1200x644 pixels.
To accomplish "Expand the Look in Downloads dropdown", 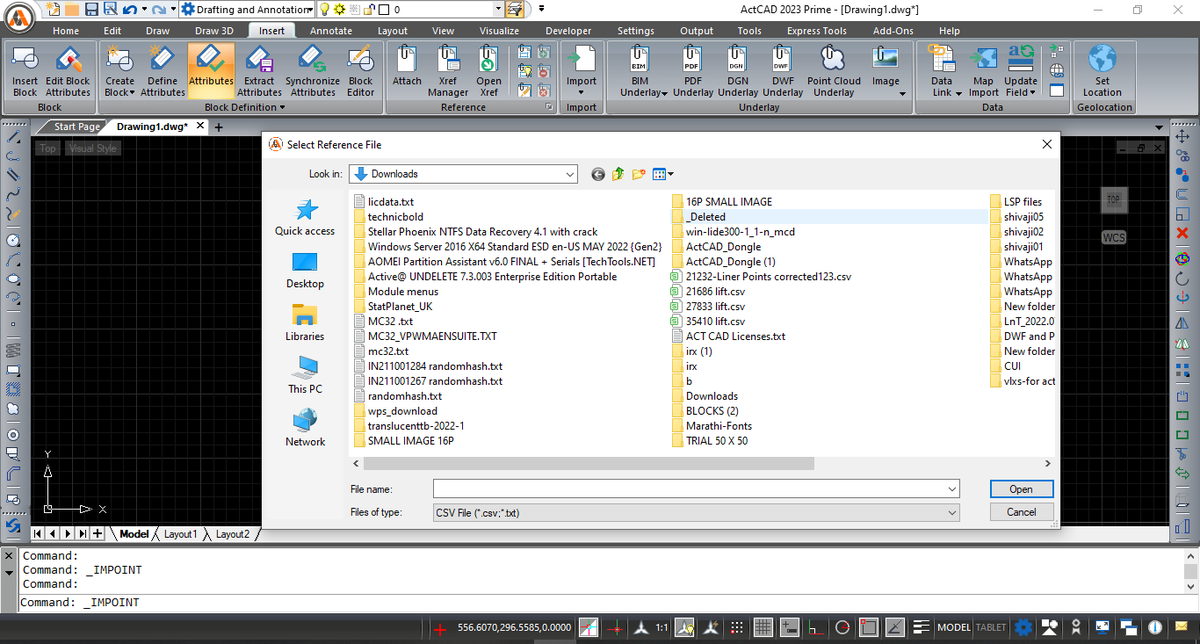I will [571, 174].
